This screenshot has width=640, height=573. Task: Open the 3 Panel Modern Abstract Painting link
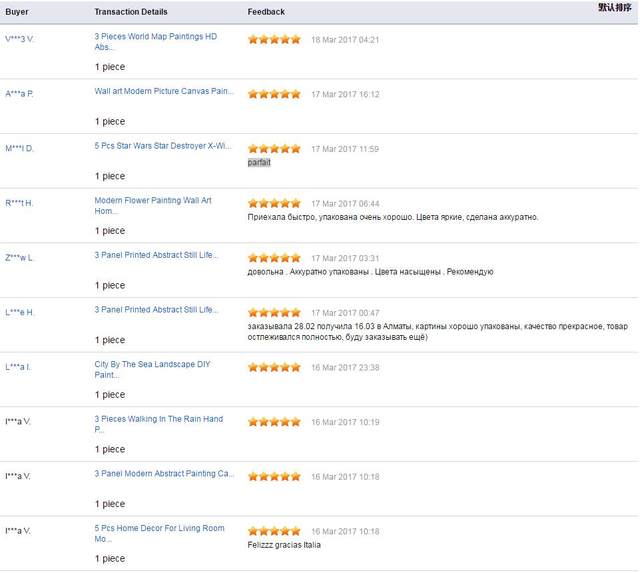tap(164, 473)
